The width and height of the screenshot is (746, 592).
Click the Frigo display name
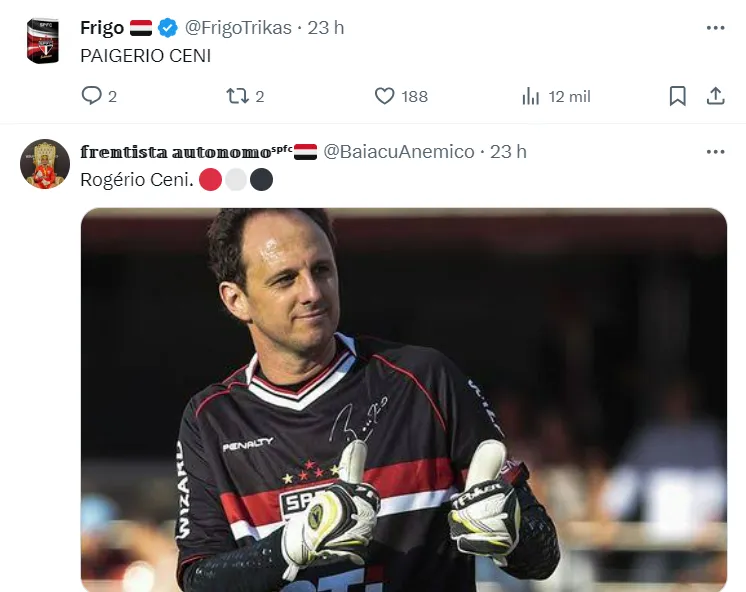tap(102, 28)
